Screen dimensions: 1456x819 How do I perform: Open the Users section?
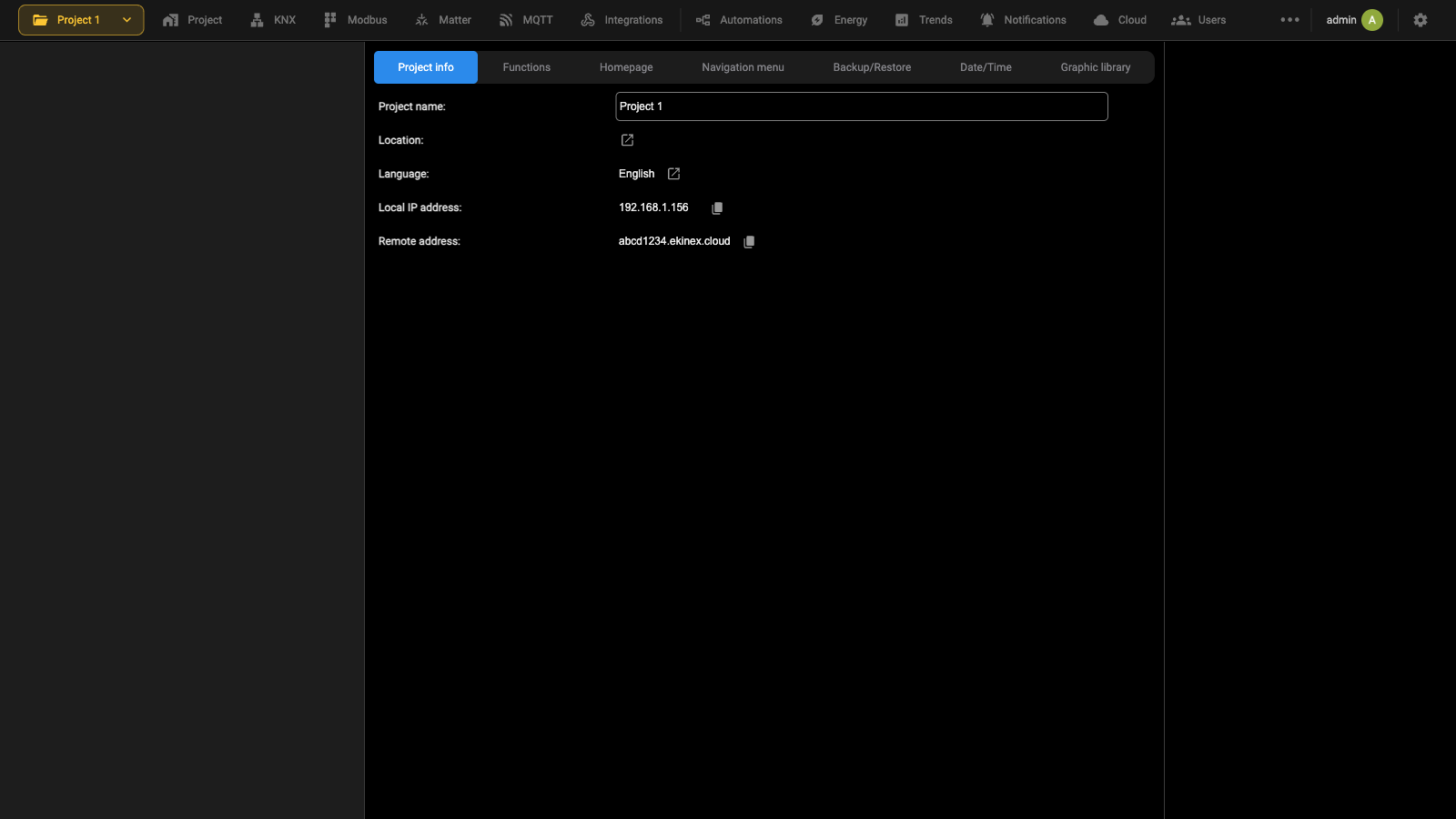click(x=1198, y=20)
